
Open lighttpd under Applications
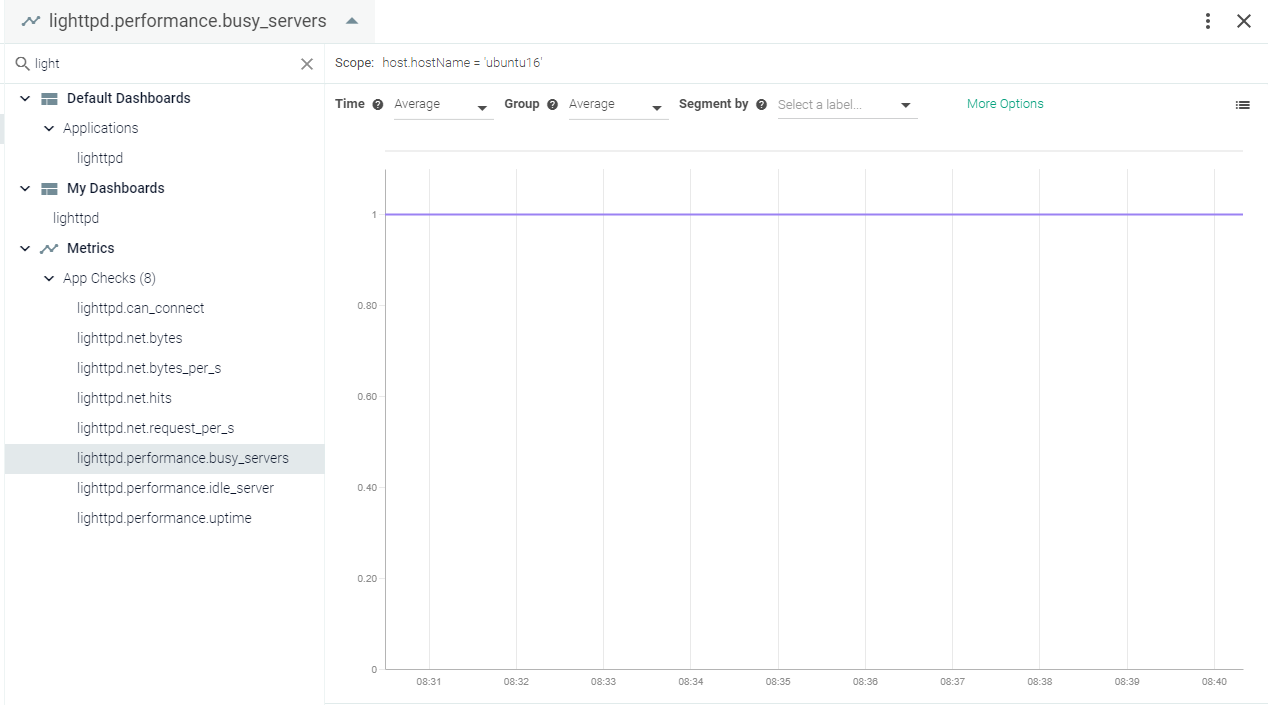[x=100, y=158]
